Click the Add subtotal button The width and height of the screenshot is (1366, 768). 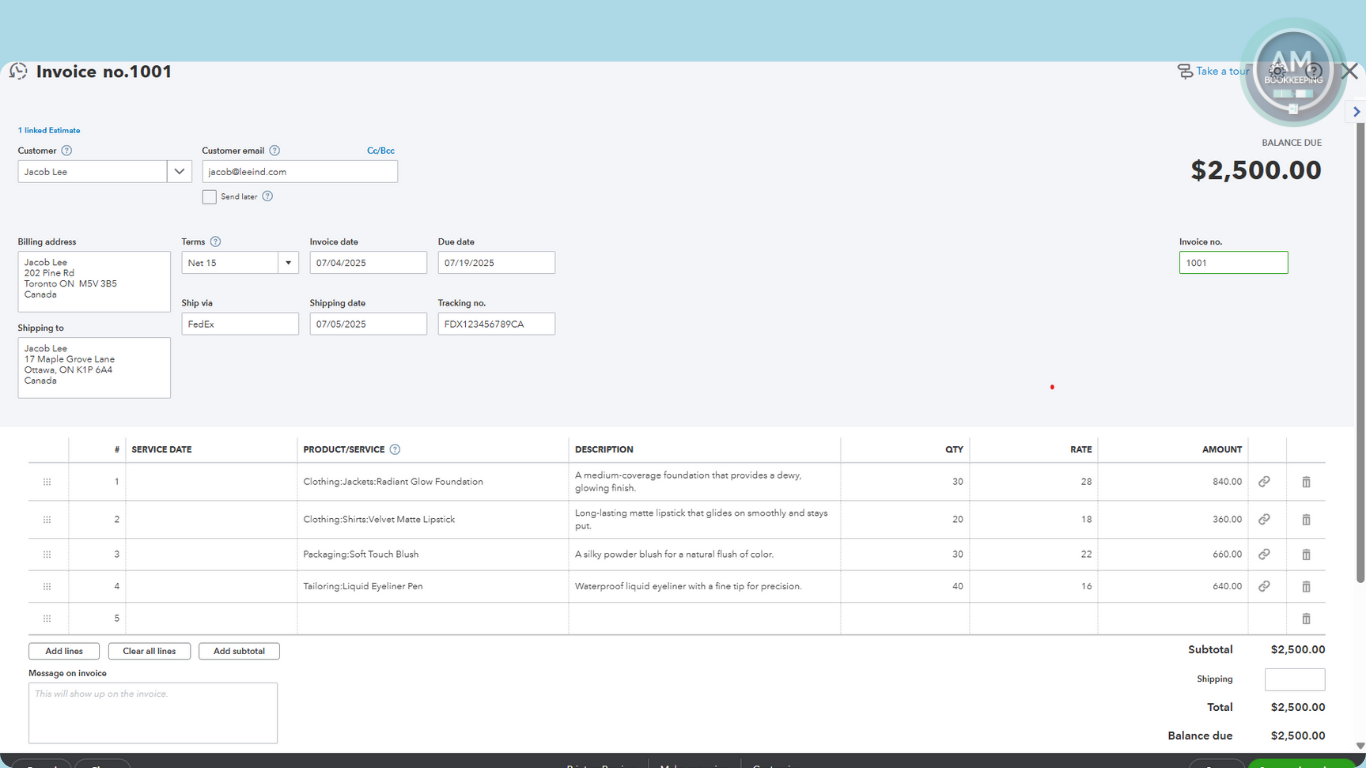(239, 651)
